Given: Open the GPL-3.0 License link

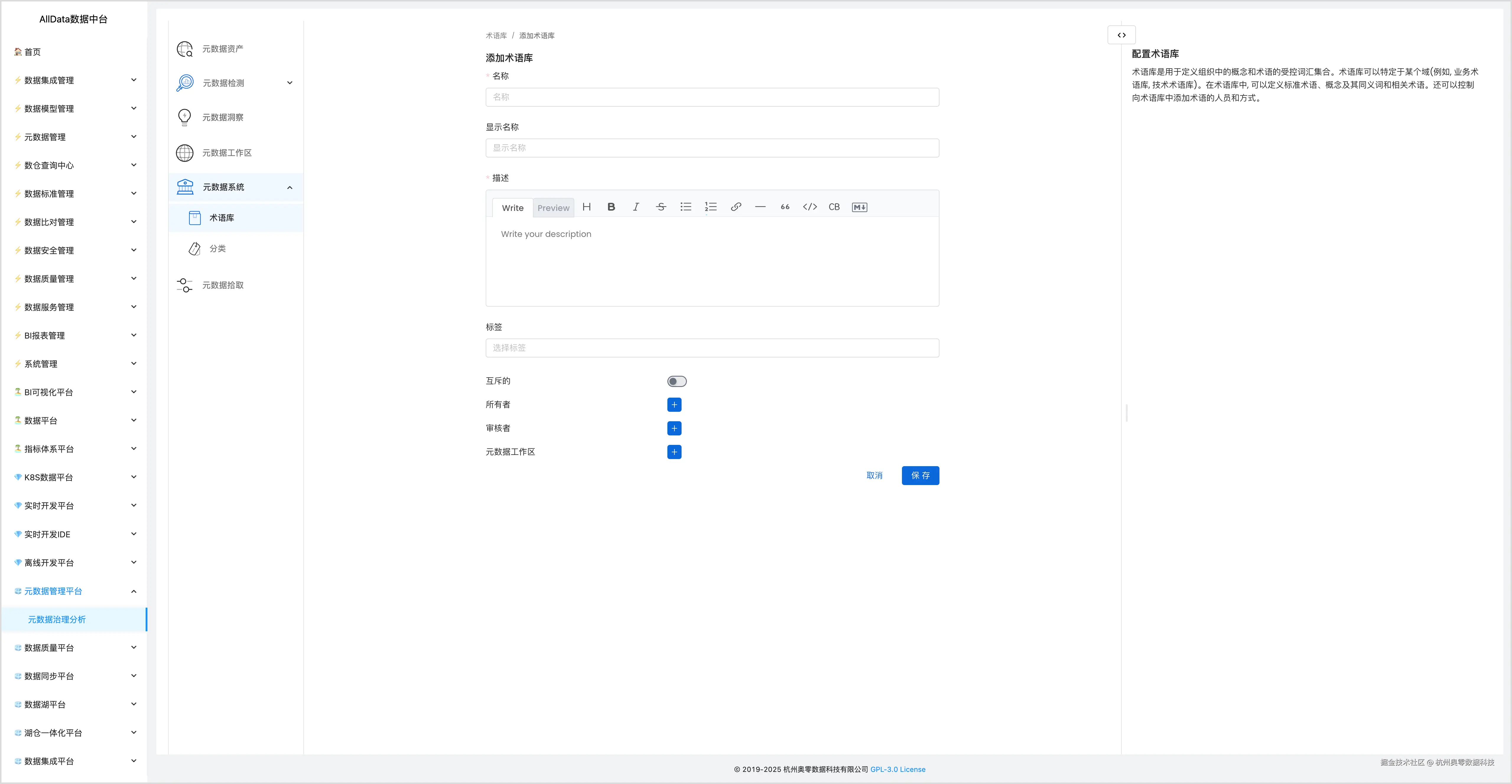Looking at the screenshot, I should [898, 769].
